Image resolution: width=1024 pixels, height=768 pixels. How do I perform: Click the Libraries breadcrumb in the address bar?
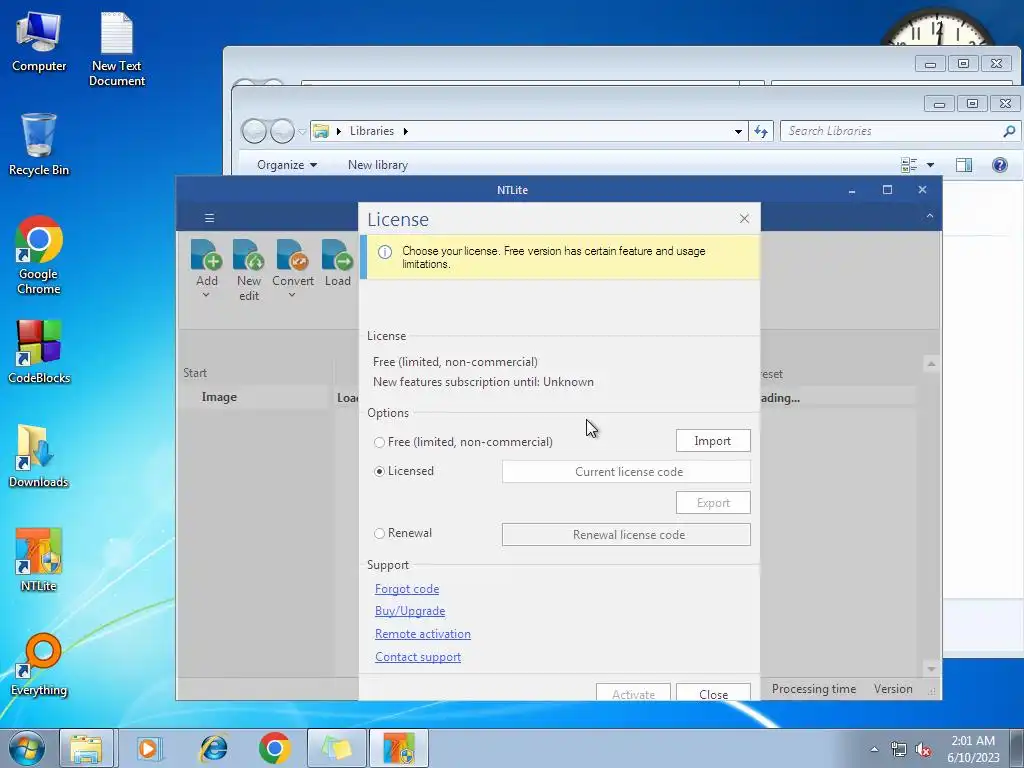[372, 131]
